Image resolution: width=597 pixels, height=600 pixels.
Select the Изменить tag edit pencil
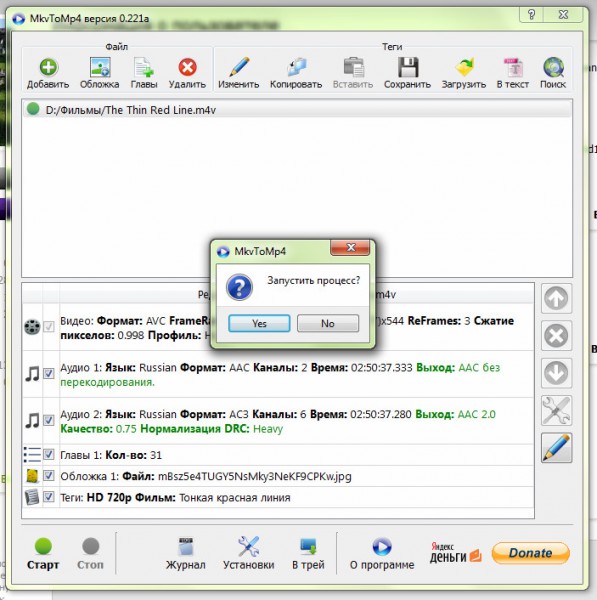(x=239, y=67)
